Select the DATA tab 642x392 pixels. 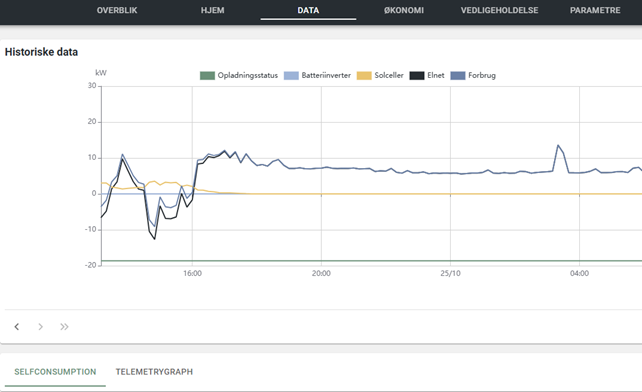(308, 10)
